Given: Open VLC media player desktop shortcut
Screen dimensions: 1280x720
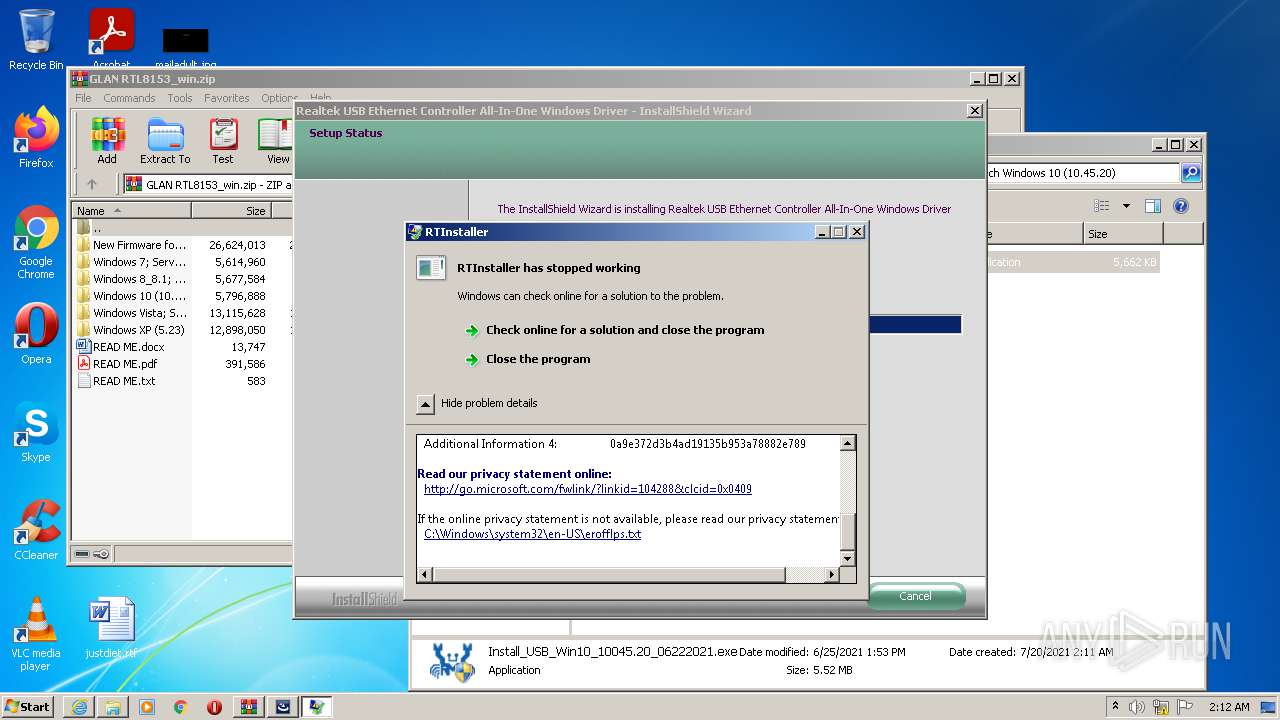Looking at the screenshot, I should (x=36, y=634).
